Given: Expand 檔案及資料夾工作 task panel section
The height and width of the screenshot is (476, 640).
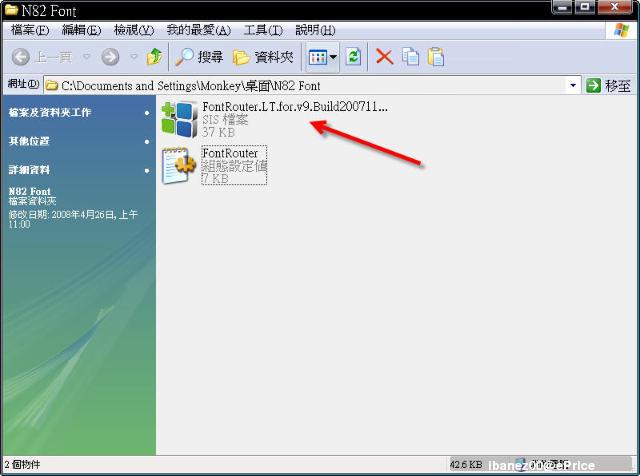Looking at the screenshot, I should [79, 112].
